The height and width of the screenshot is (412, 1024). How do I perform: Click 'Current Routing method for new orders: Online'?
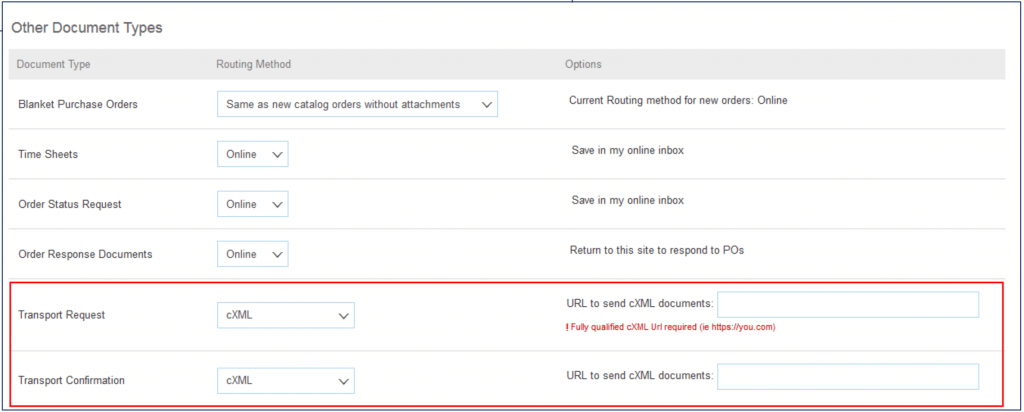(x=678, y=101)
